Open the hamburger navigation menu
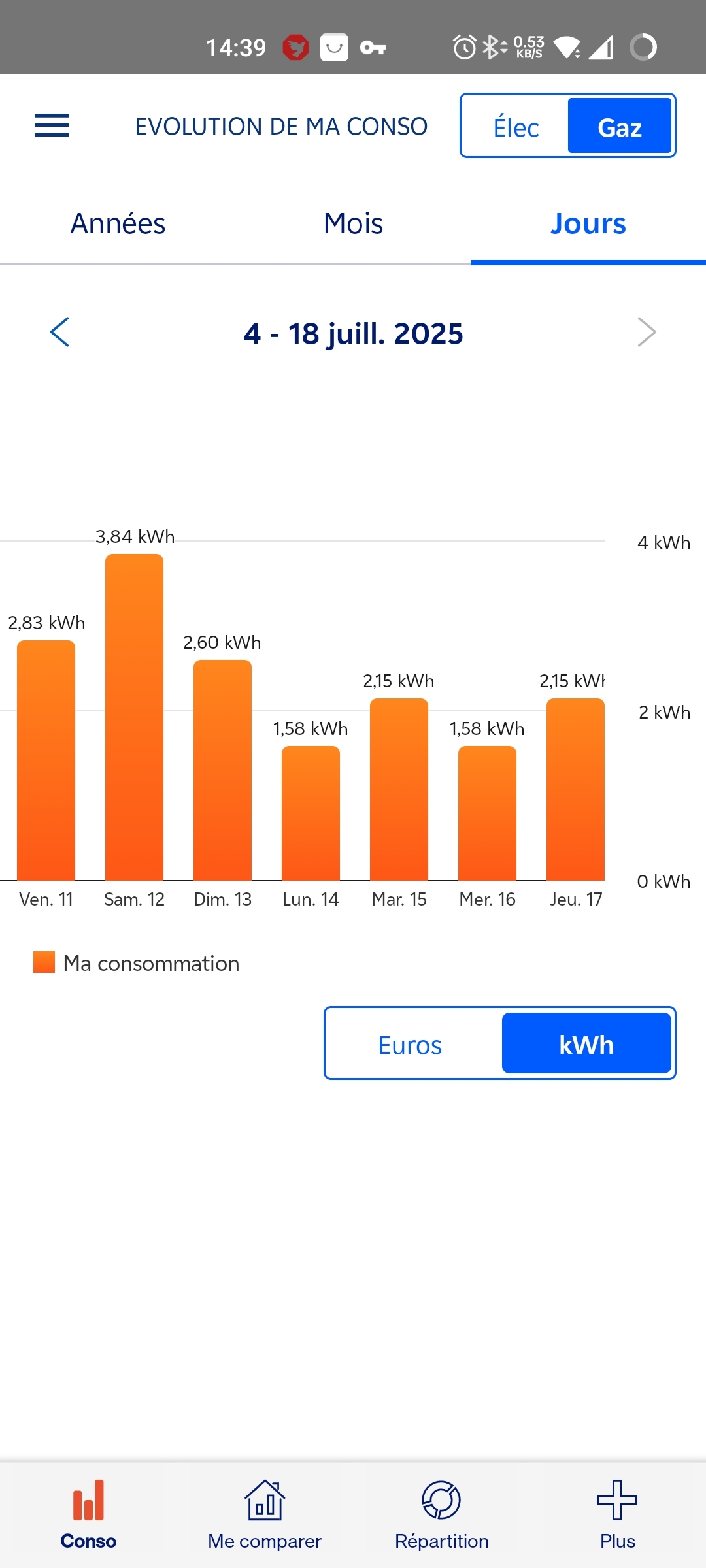The image size is (706, 1568). [x=52, y=125]
